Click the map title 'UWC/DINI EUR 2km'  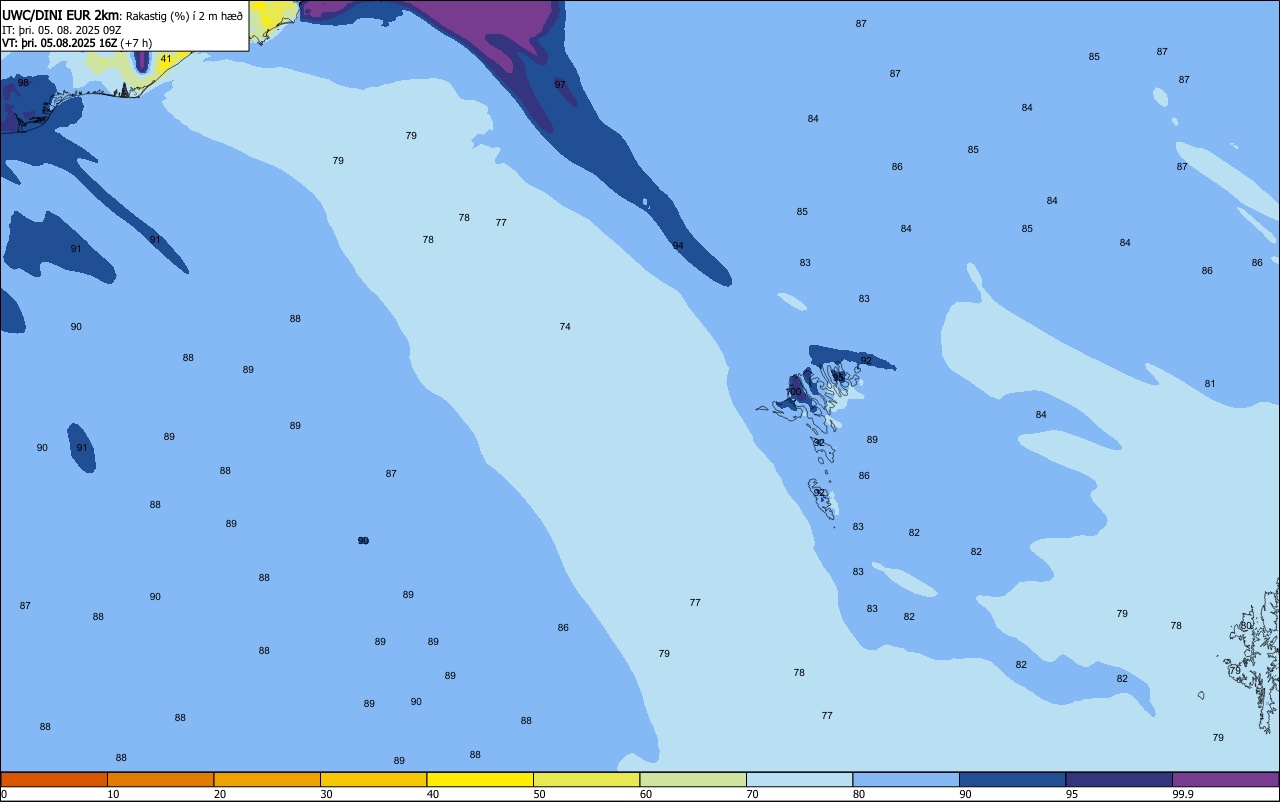[61, 14]
